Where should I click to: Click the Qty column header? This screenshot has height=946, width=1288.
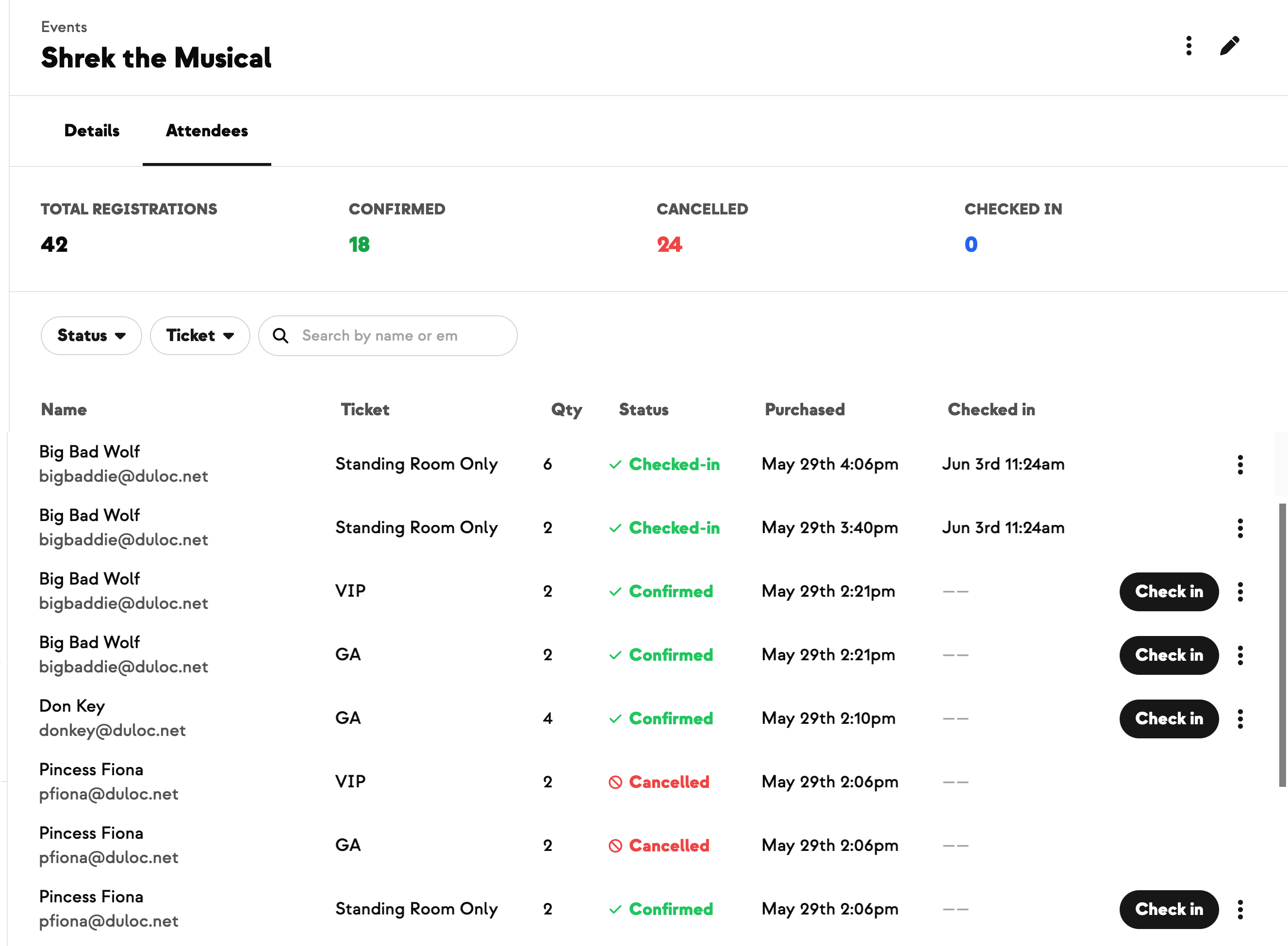click(x=566, y=410)
